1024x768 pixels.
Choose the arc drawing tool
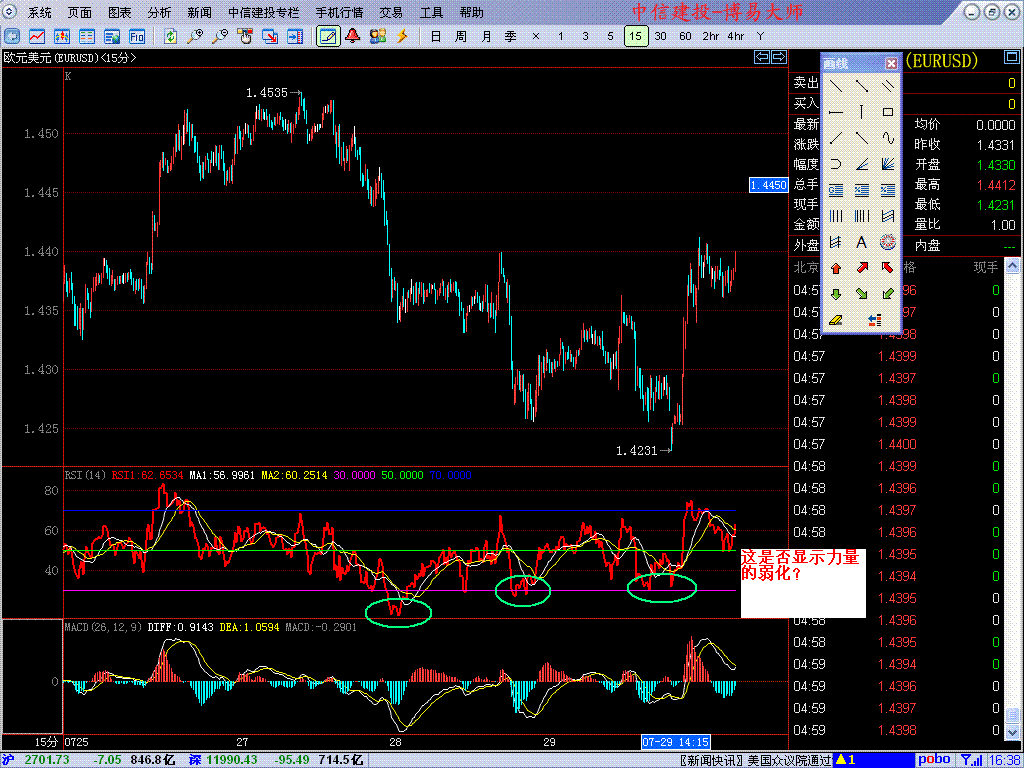click(835, 164)
